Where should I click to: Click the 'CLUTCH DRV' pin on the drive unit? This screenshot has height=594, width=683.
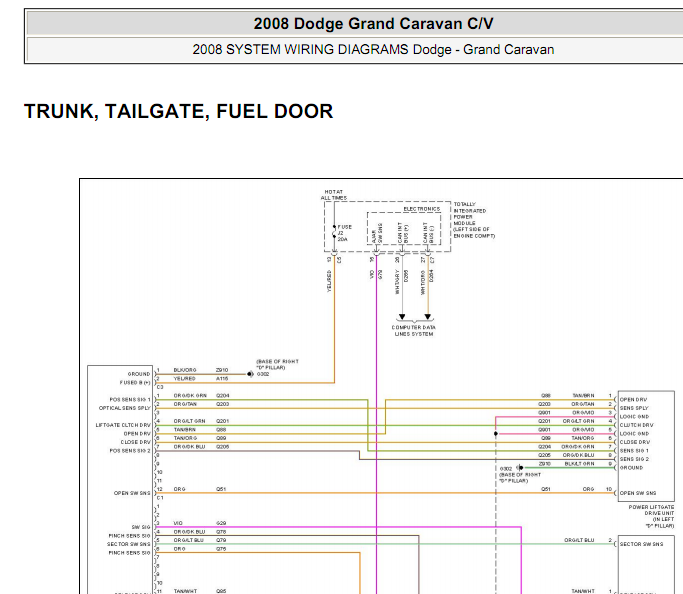[636, 425]
